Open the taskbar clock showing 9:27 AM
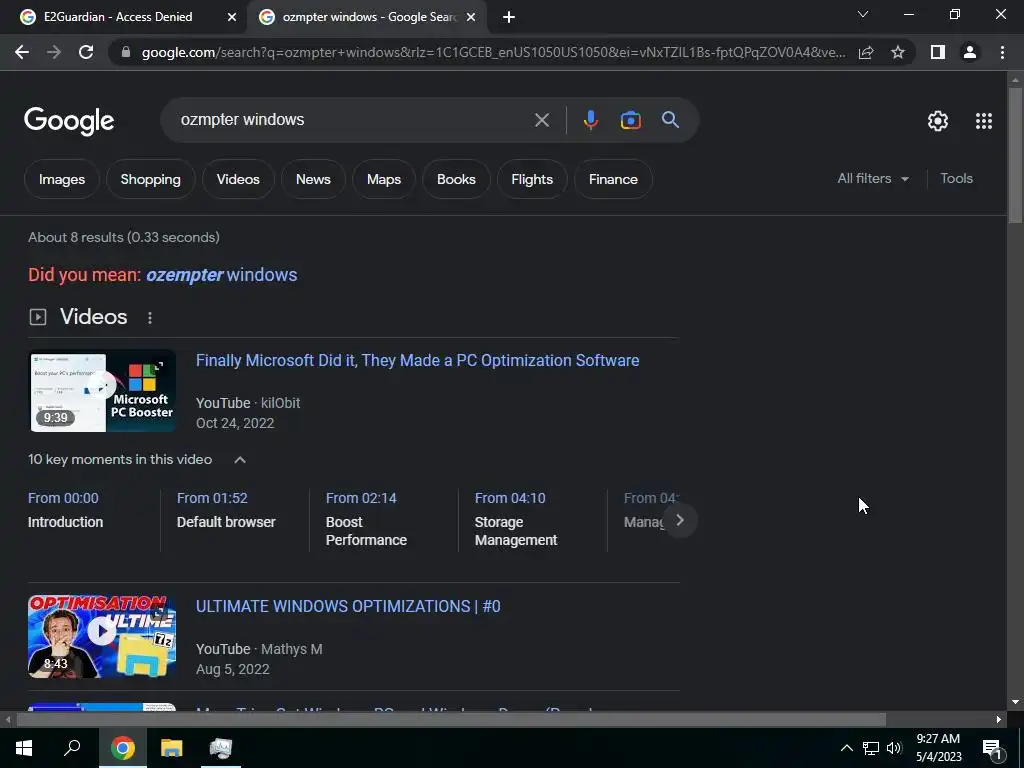1024x768 pixels. coord(938,748)
